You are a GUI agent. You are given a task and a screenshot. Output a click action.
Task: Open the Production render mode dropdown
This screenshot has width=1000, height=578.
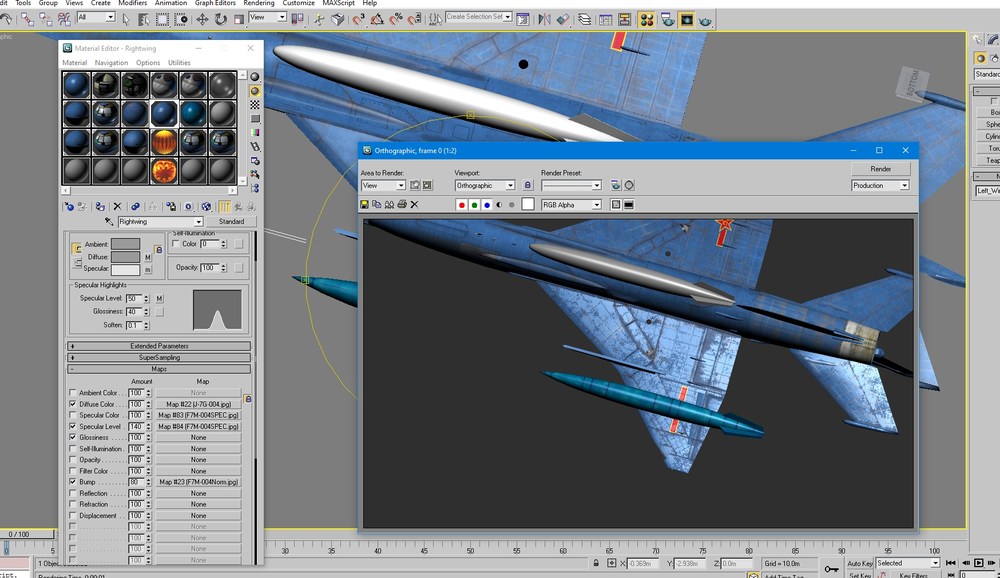pos(880,185)
